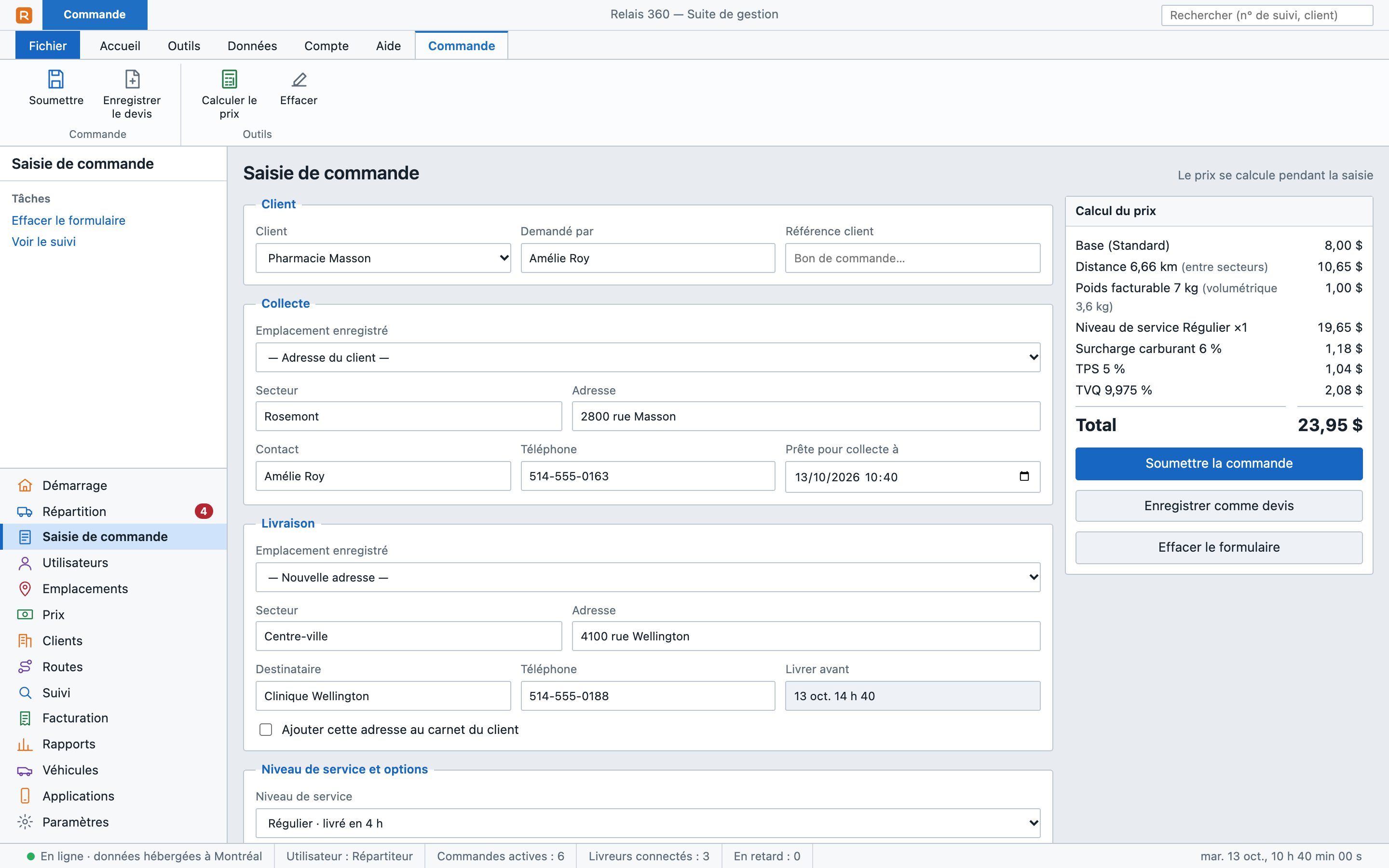Switch to the Outils ribbon tab
1389x868 pixels.
(x=184, y=46)
